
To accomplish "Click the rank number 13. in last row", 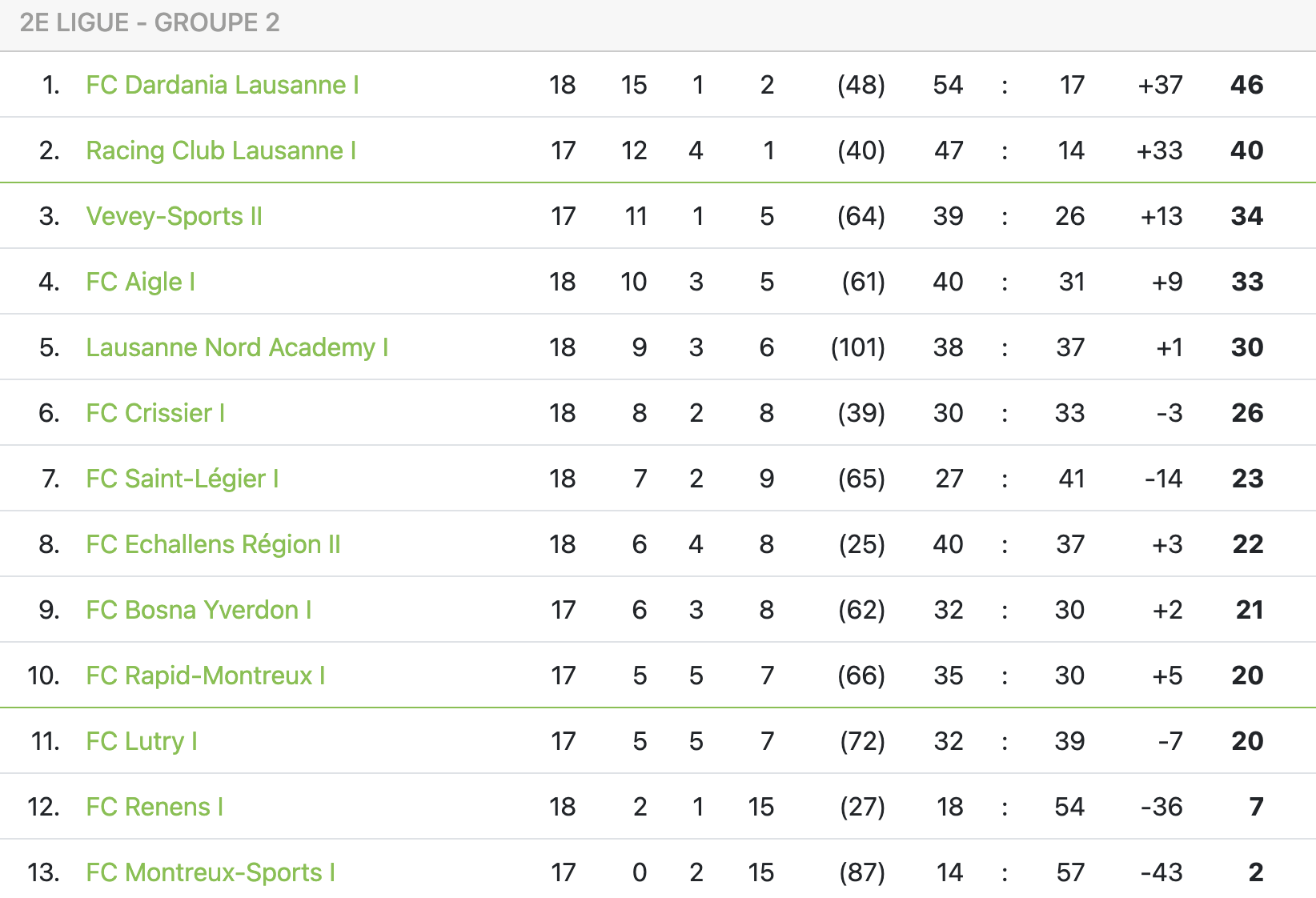I will click(43, 872).
